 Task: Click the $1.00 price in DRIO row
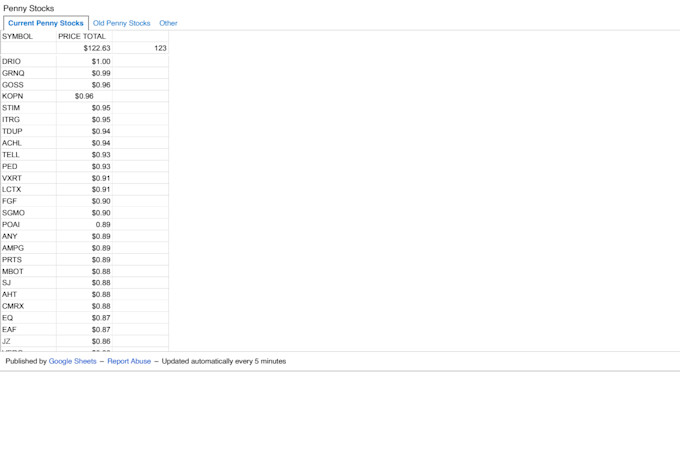(84, 62)
